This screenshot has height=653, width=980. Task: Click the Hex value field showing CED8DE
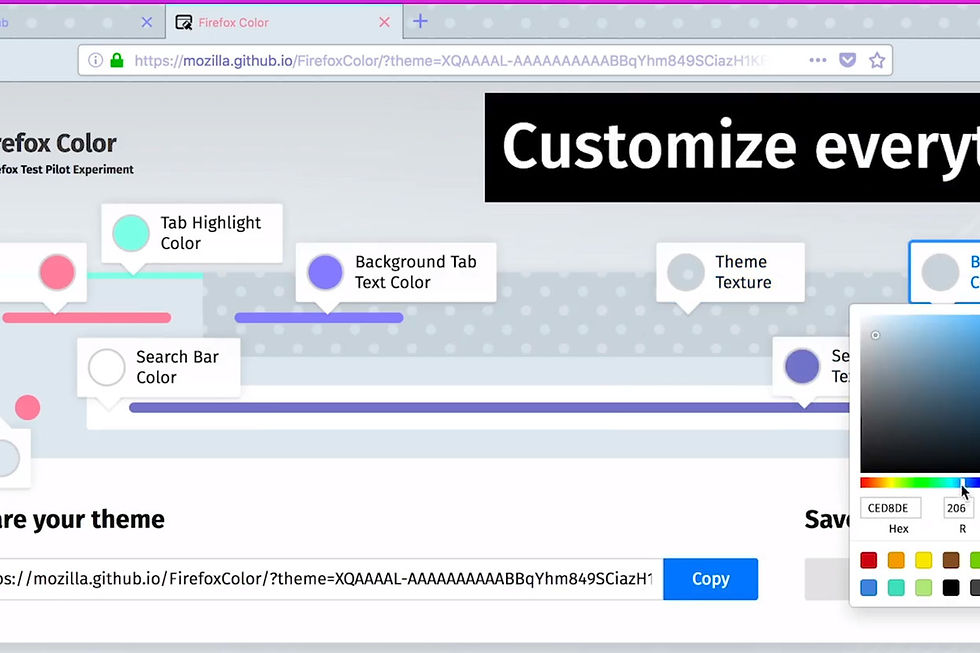point(890,507)
